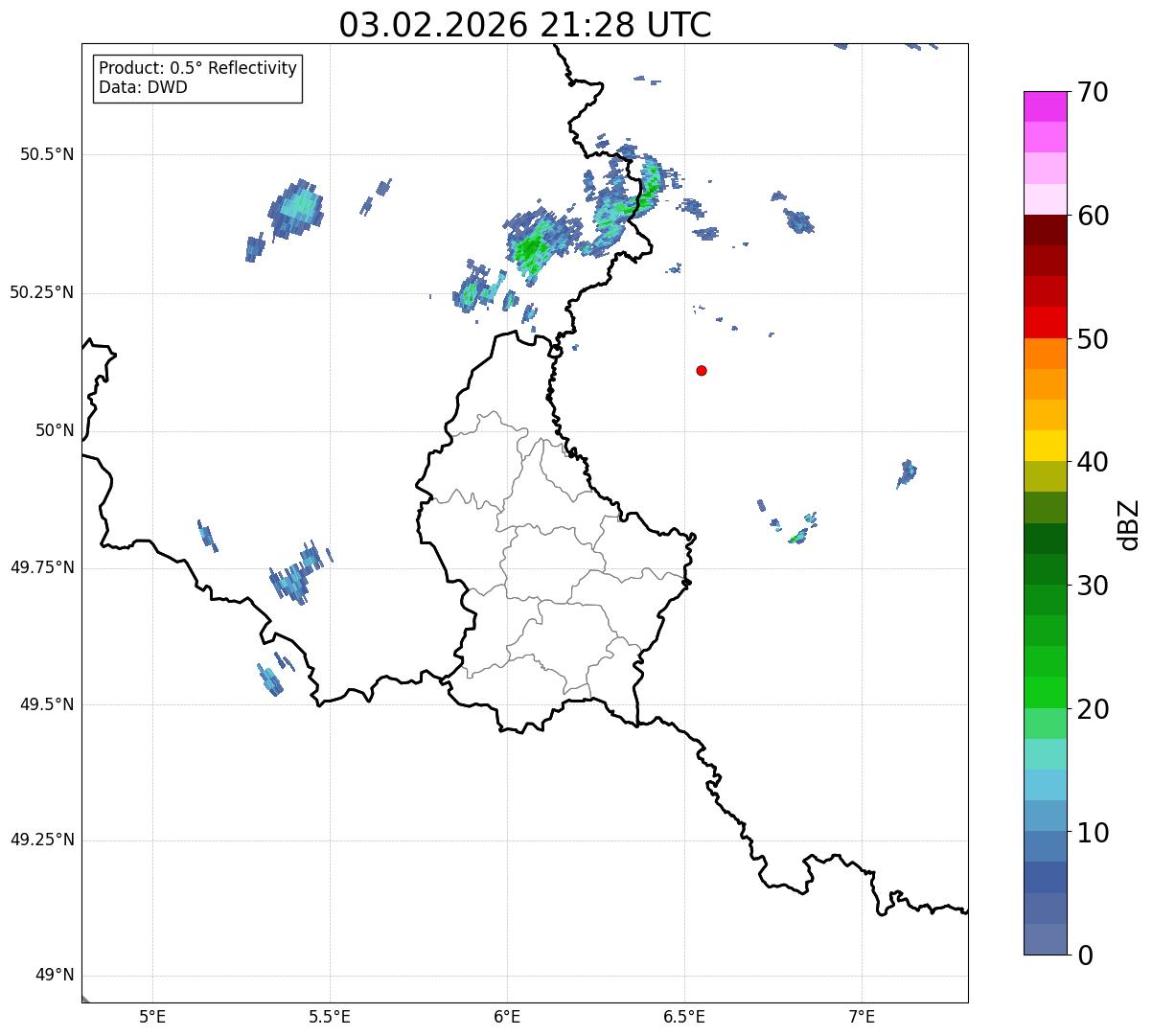Click the 70 tick label on the colorbar
The width and height of the screenshot is (1152, 1036).
tap(1094, 92)
